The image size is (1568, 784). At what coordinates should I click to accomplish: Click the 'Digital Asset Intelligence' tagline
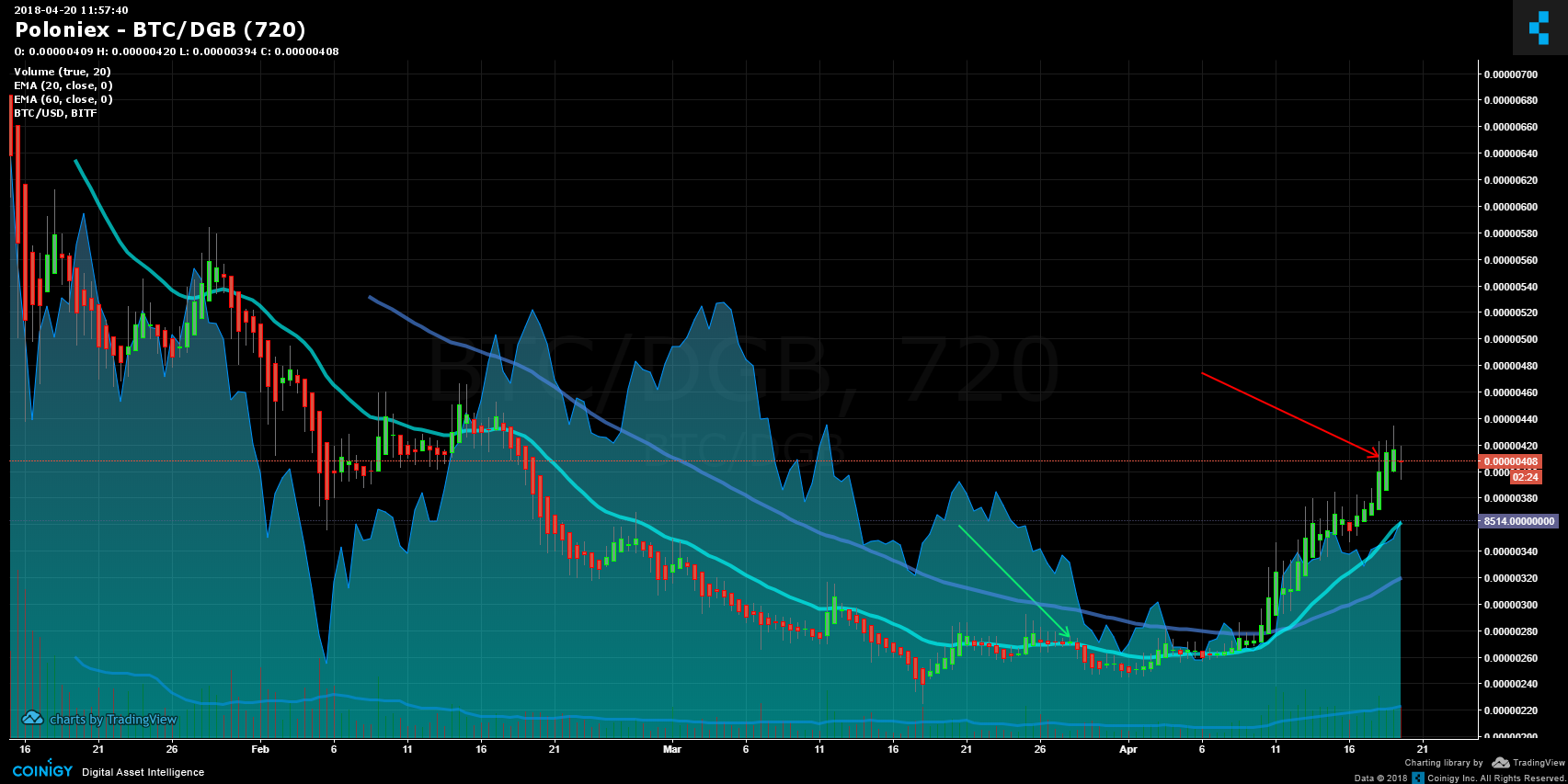[143, 772]
